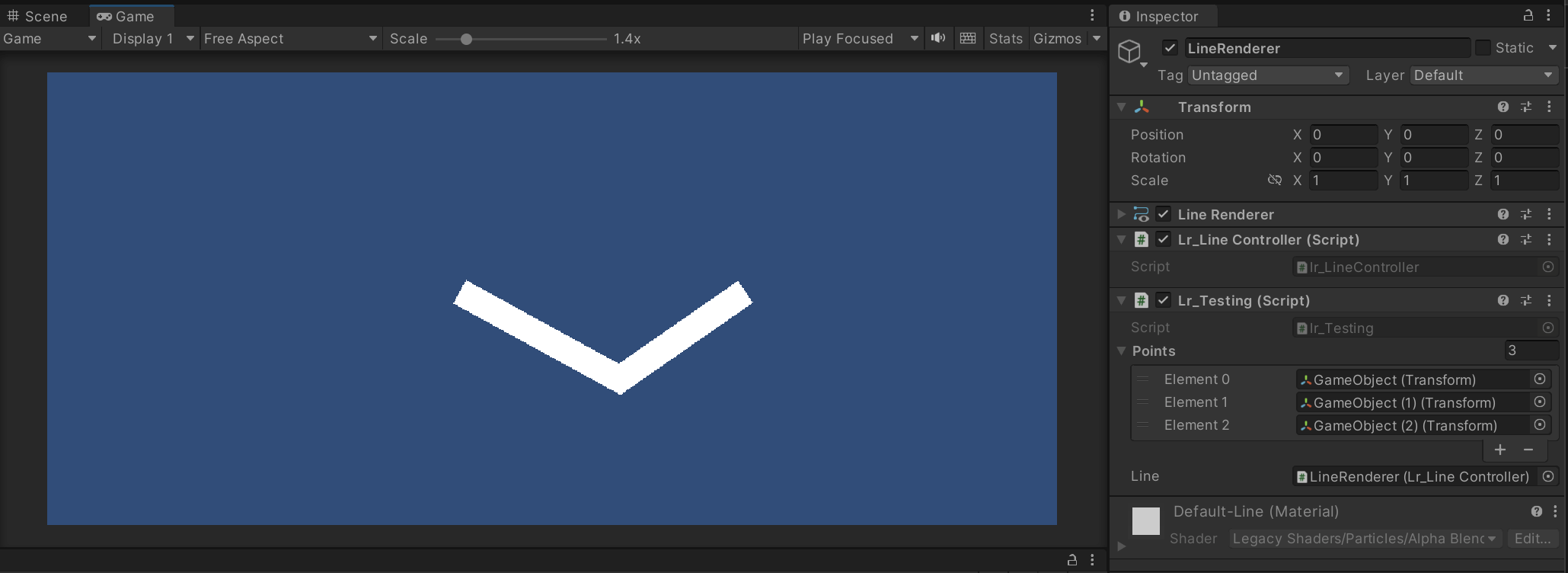Enable the Static checkbox
Screen dimensions: 1568x573
pyautogui.click(x=1483, y=48)
